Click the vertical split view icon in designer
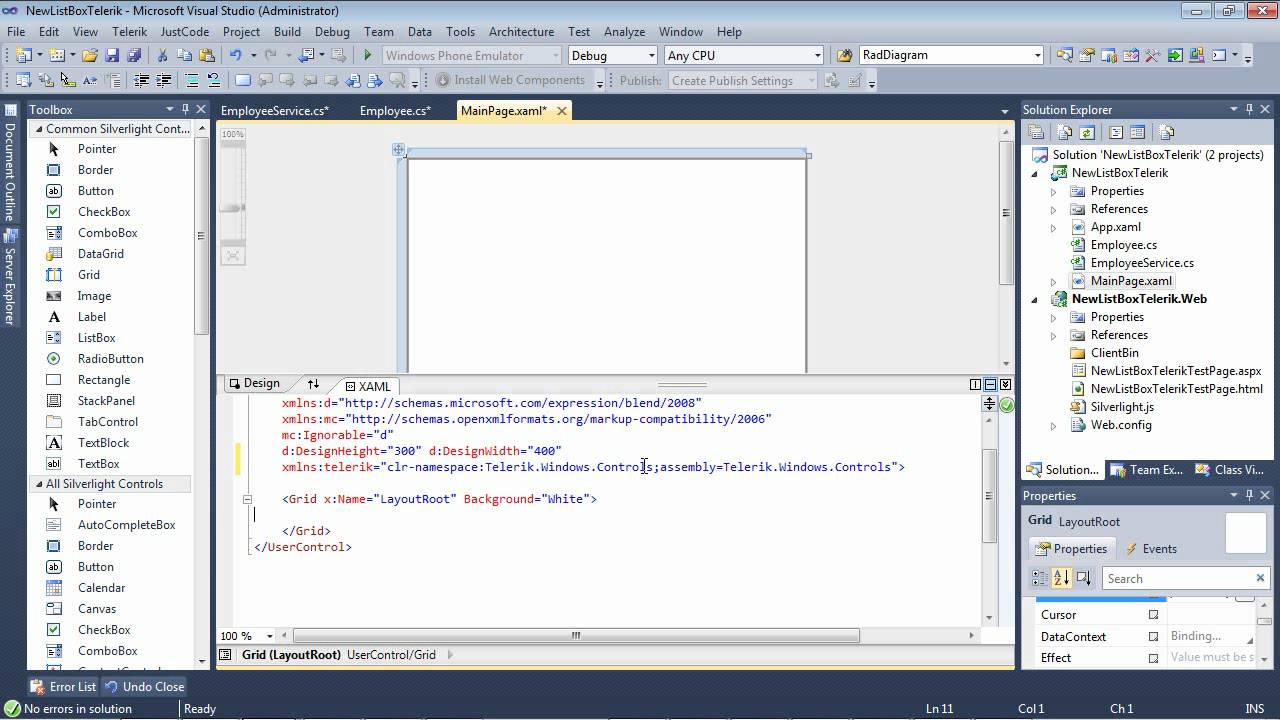Viewport: 1280px width, 720px height. [975, 384]
